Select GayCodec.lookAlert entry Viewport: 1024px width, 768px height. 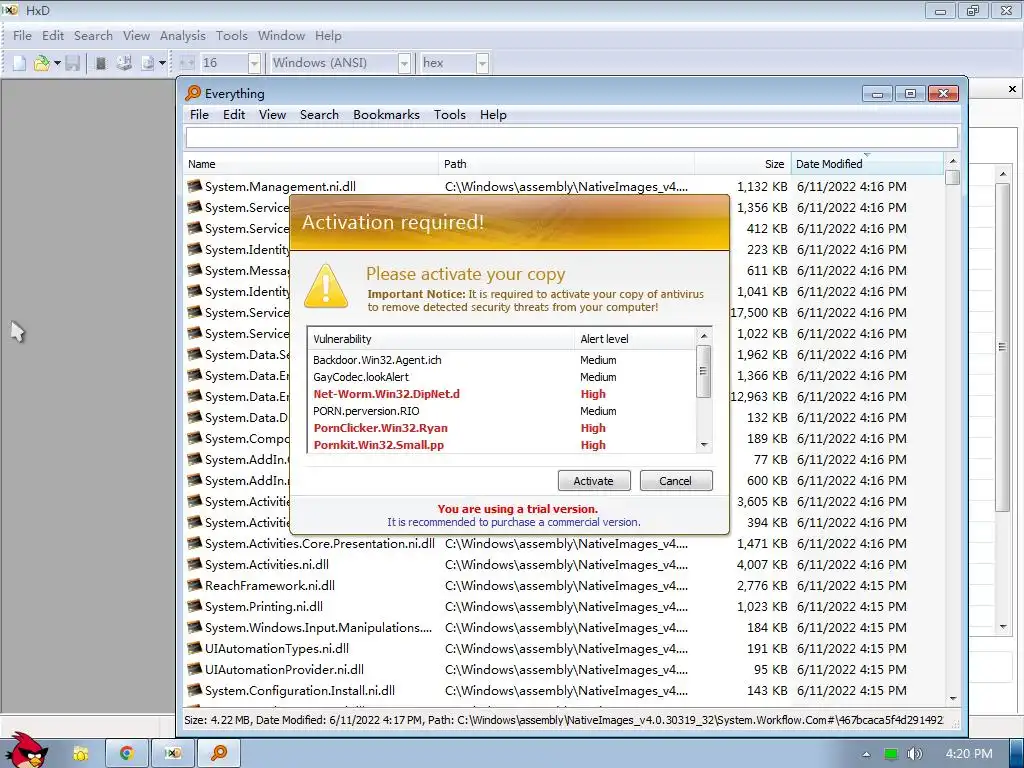tap(361, 377)
